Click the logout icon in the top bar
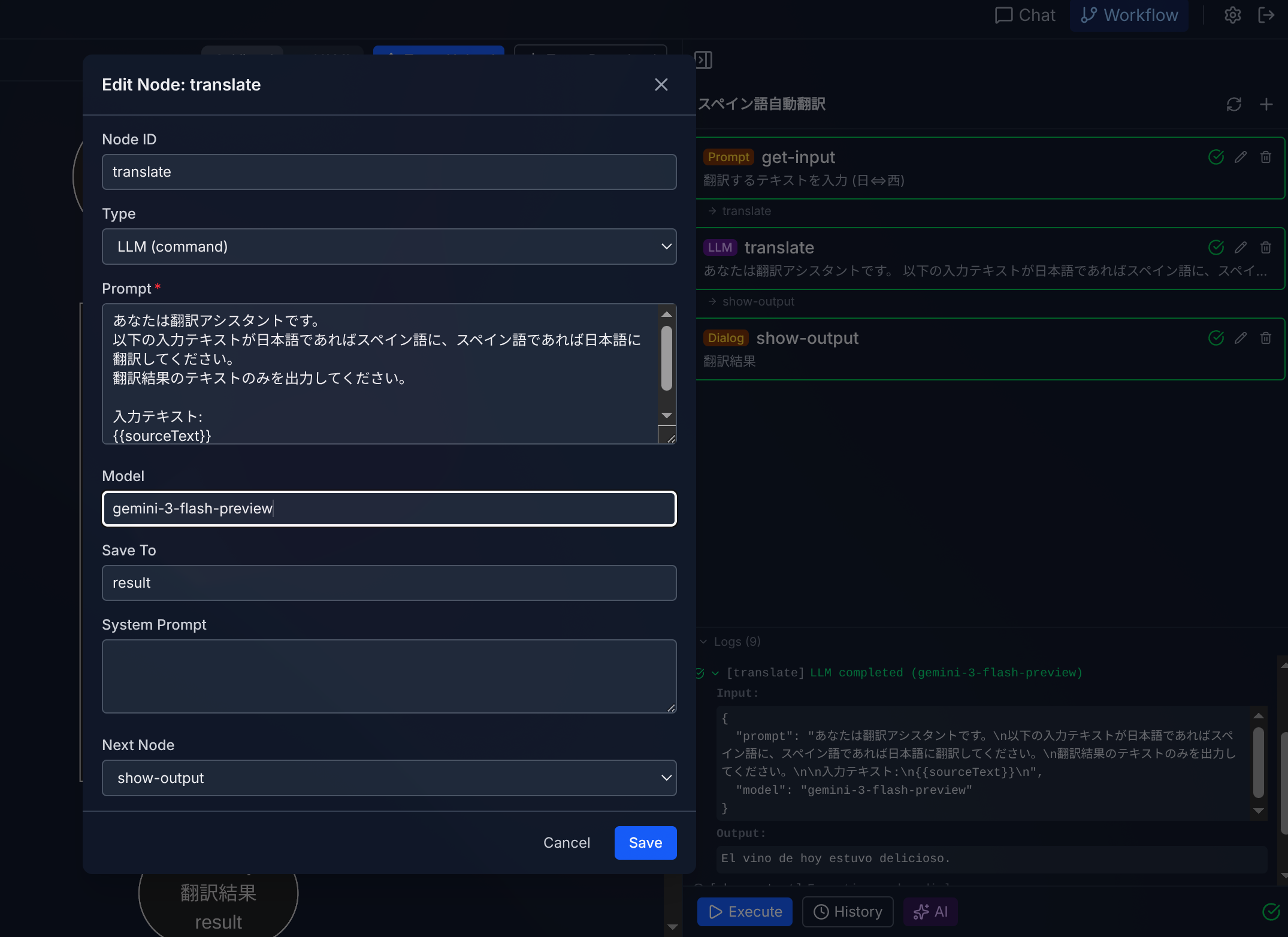The image size is (1288, 937). pyautogui.click(x=1267, y=15)
